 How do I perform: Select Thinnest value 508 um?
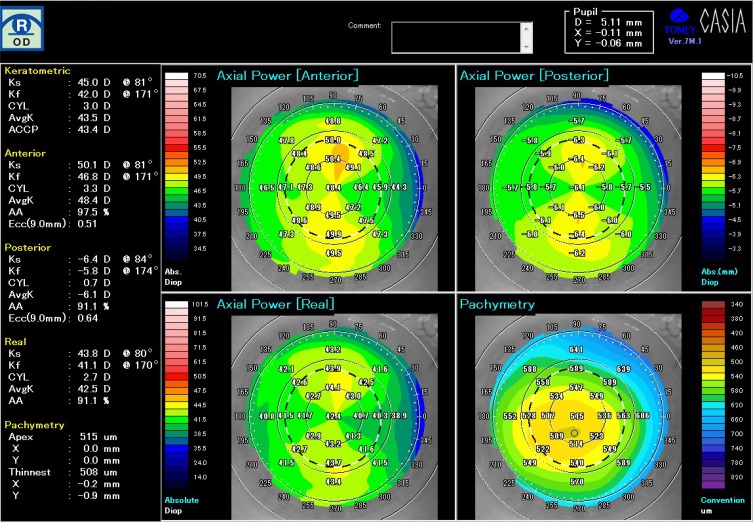[x=97, y=472]
